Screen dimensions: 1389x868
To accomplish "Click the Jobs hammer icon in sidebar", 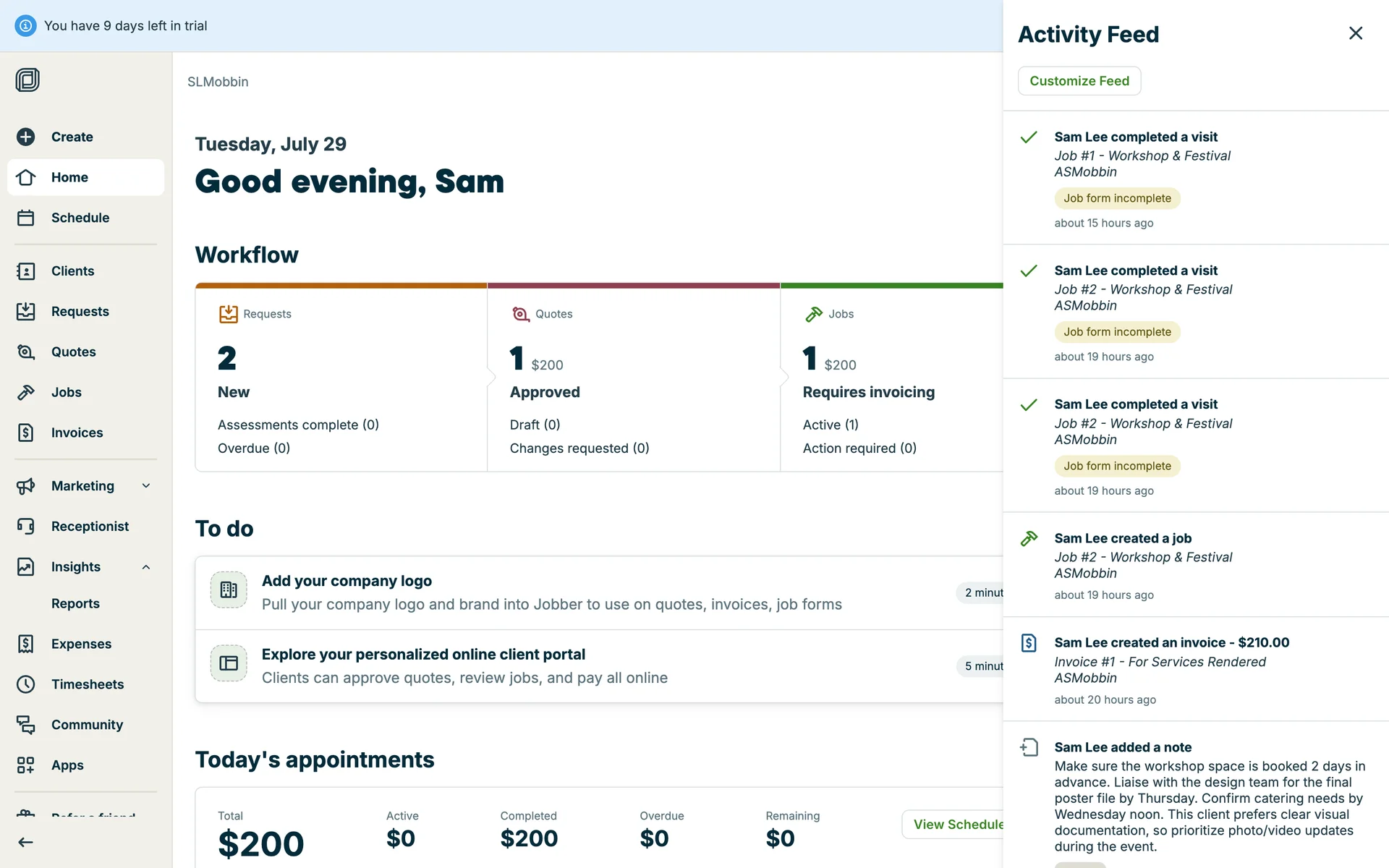I will pos(26,393).
